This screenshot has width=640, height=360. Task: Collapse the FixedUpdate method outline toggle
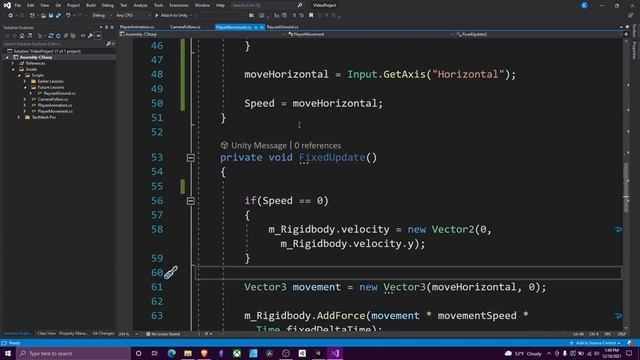[x=191, y=158]
